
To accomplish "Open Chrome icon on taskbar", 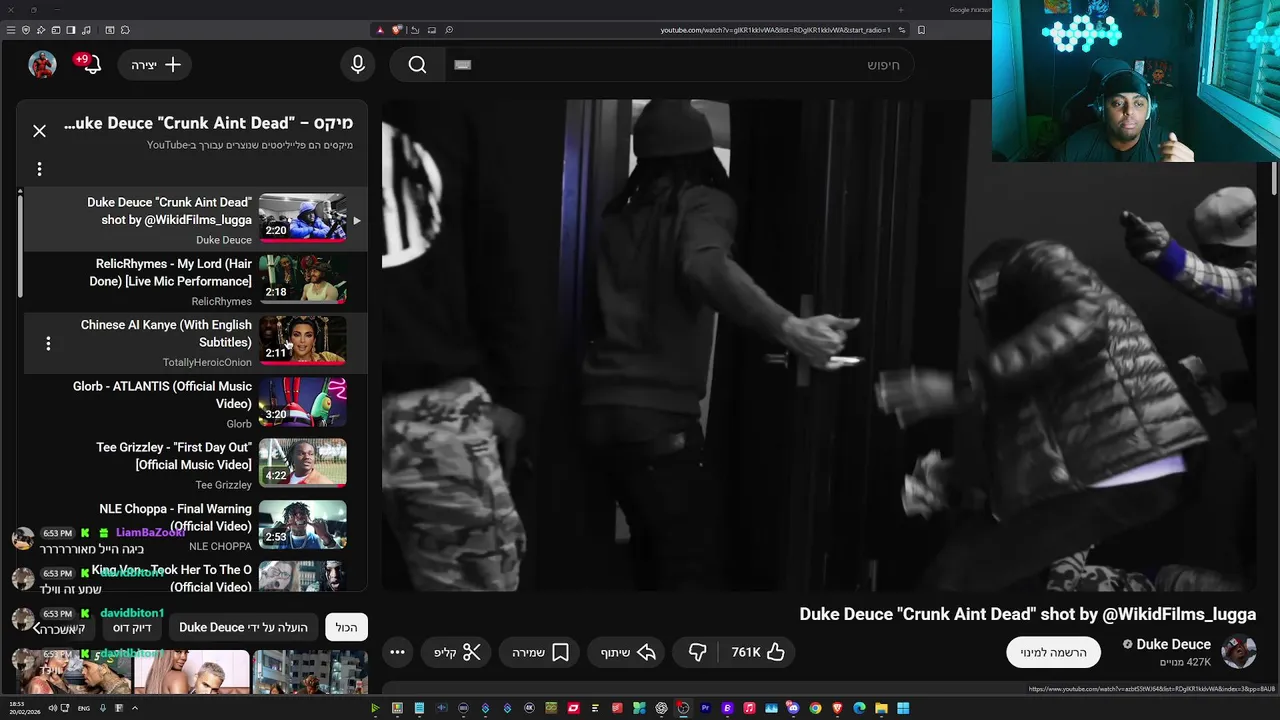I will 815,708.
